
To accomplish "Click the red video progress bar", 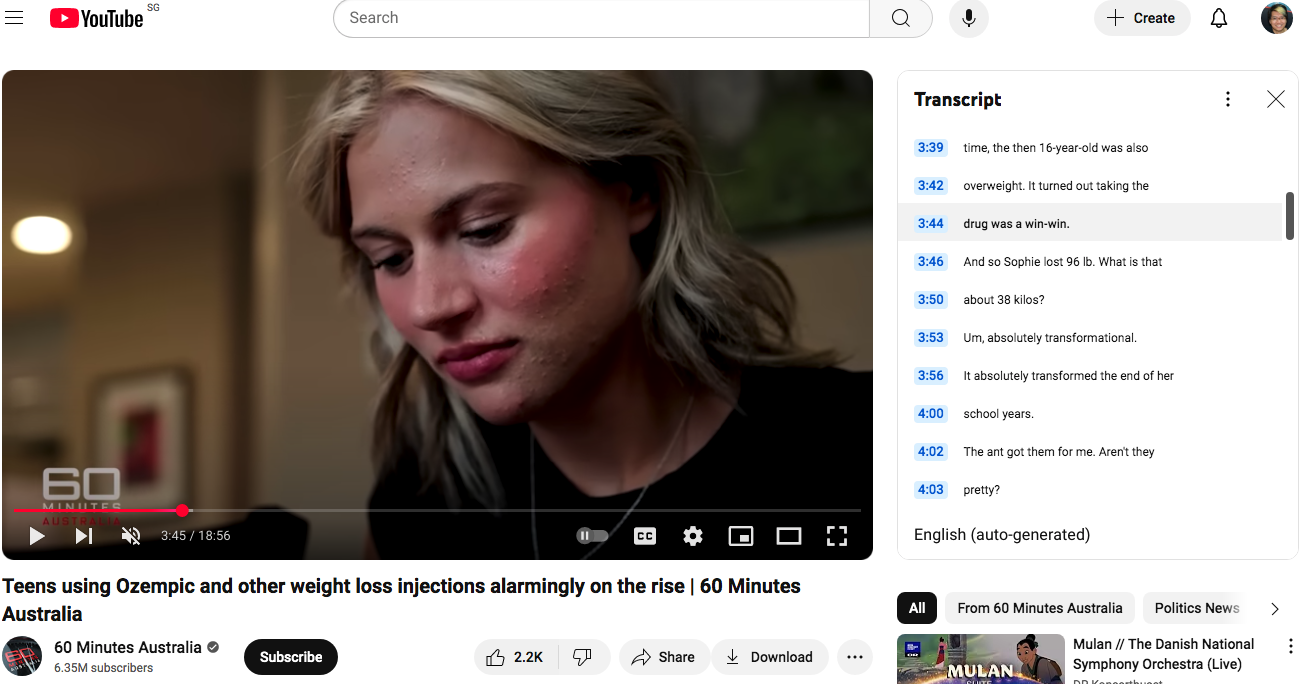I will point(100,510).
